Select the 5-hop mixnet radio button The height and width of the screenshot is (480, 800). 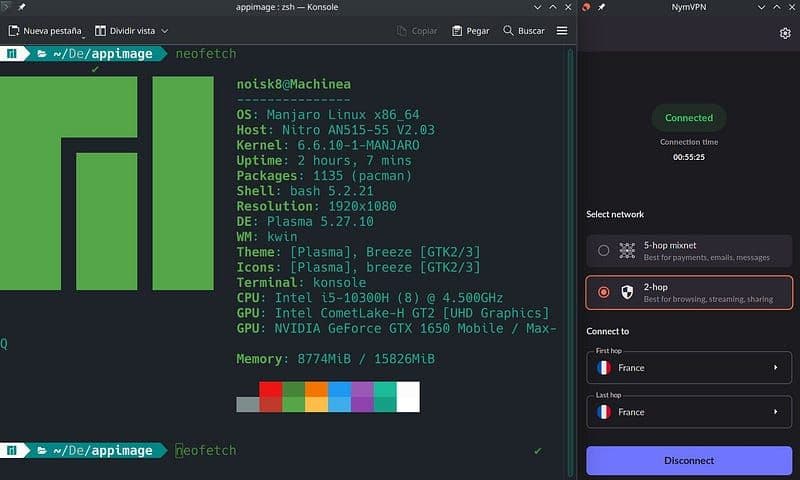pos(603,250)
